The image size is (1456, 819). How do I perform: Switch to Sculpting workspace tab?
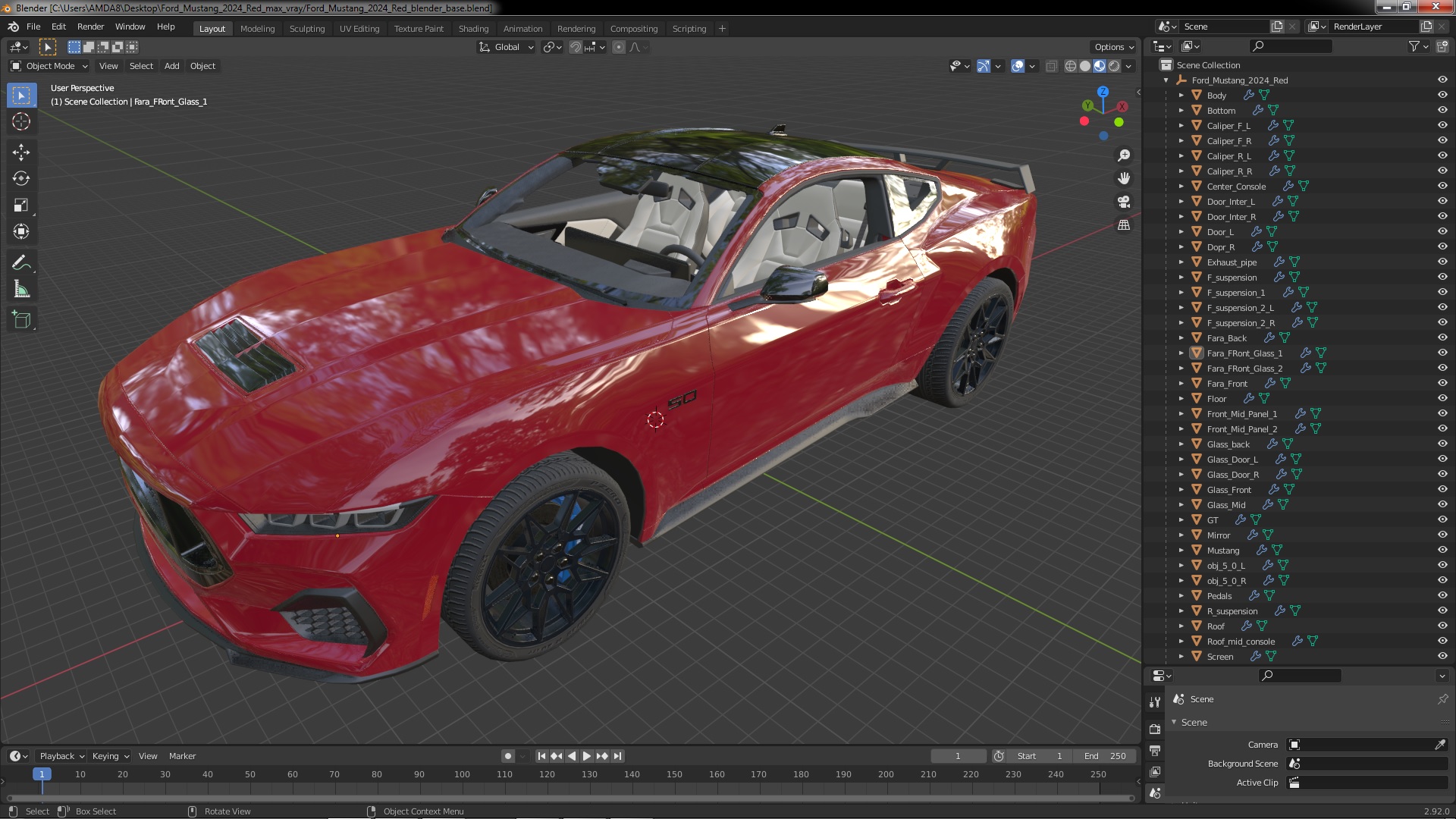(x=307, y=29)
